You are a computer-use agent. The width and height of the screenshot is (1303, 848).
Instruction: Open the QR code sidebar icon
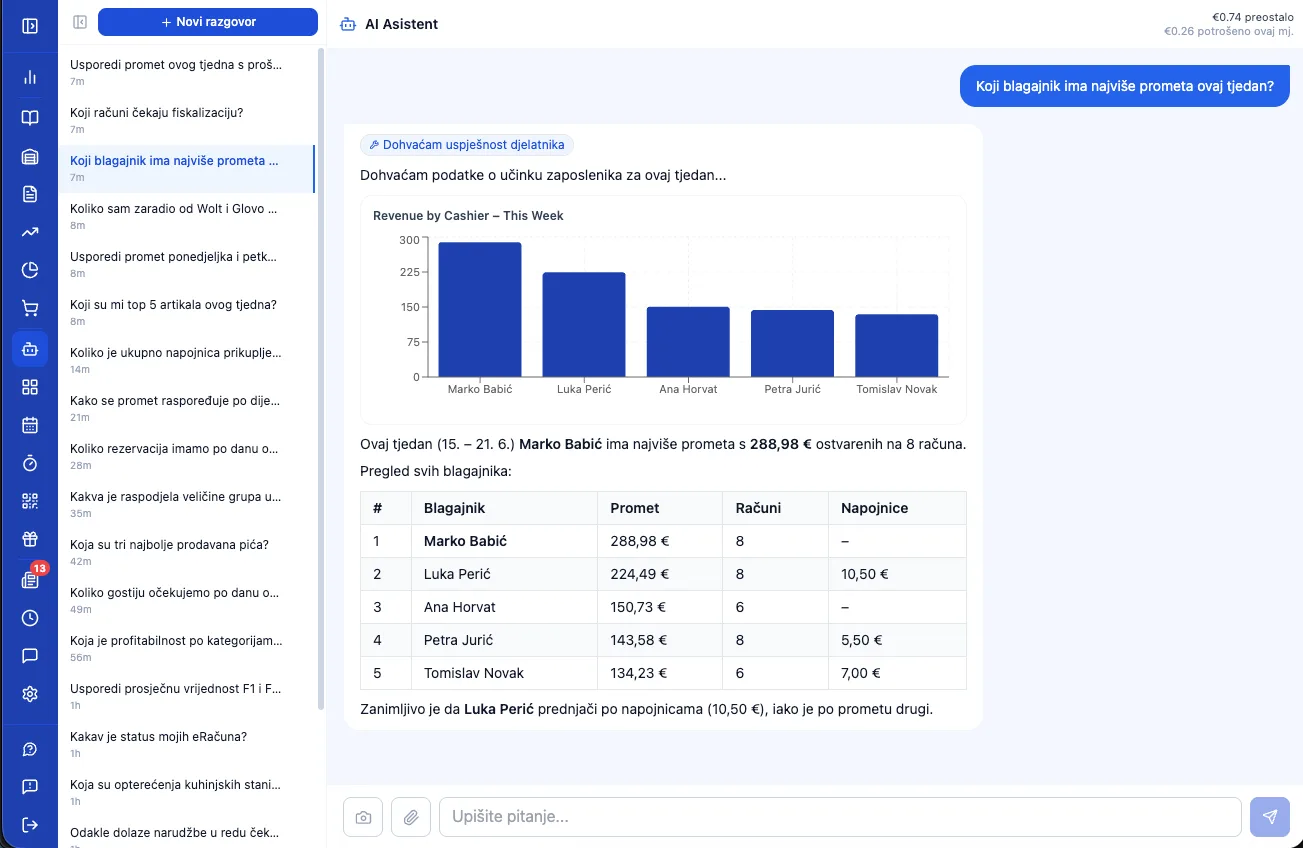pyautogui.click(x=30, y=502)
